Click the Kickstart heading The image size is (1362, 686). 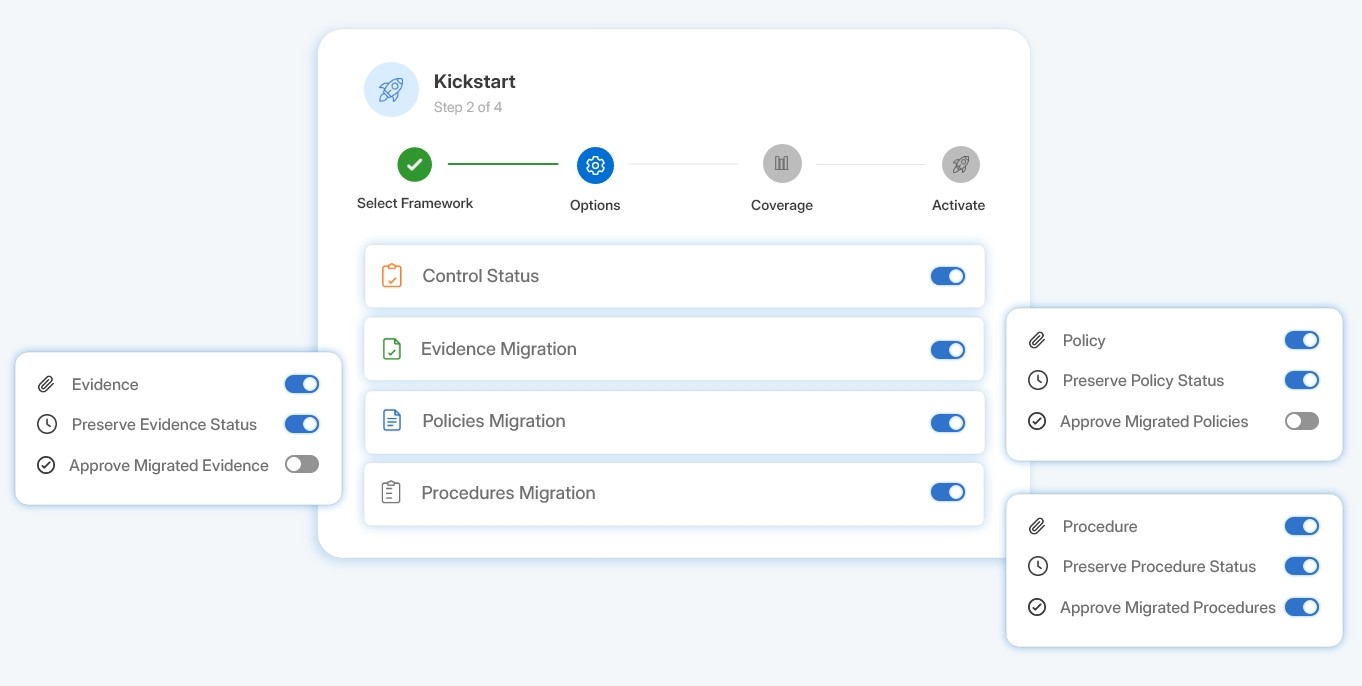[x=475, y=82]
